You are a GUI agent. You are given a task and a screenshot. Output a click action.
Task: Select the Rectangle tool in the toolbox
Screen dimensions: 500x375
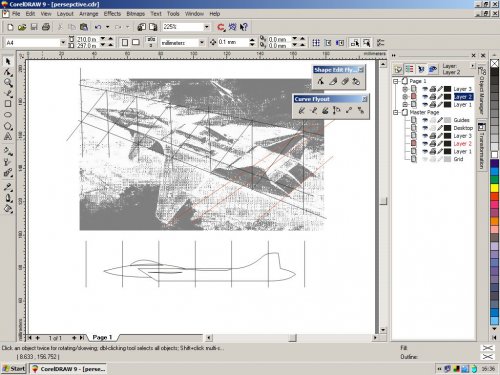(8, 104)
